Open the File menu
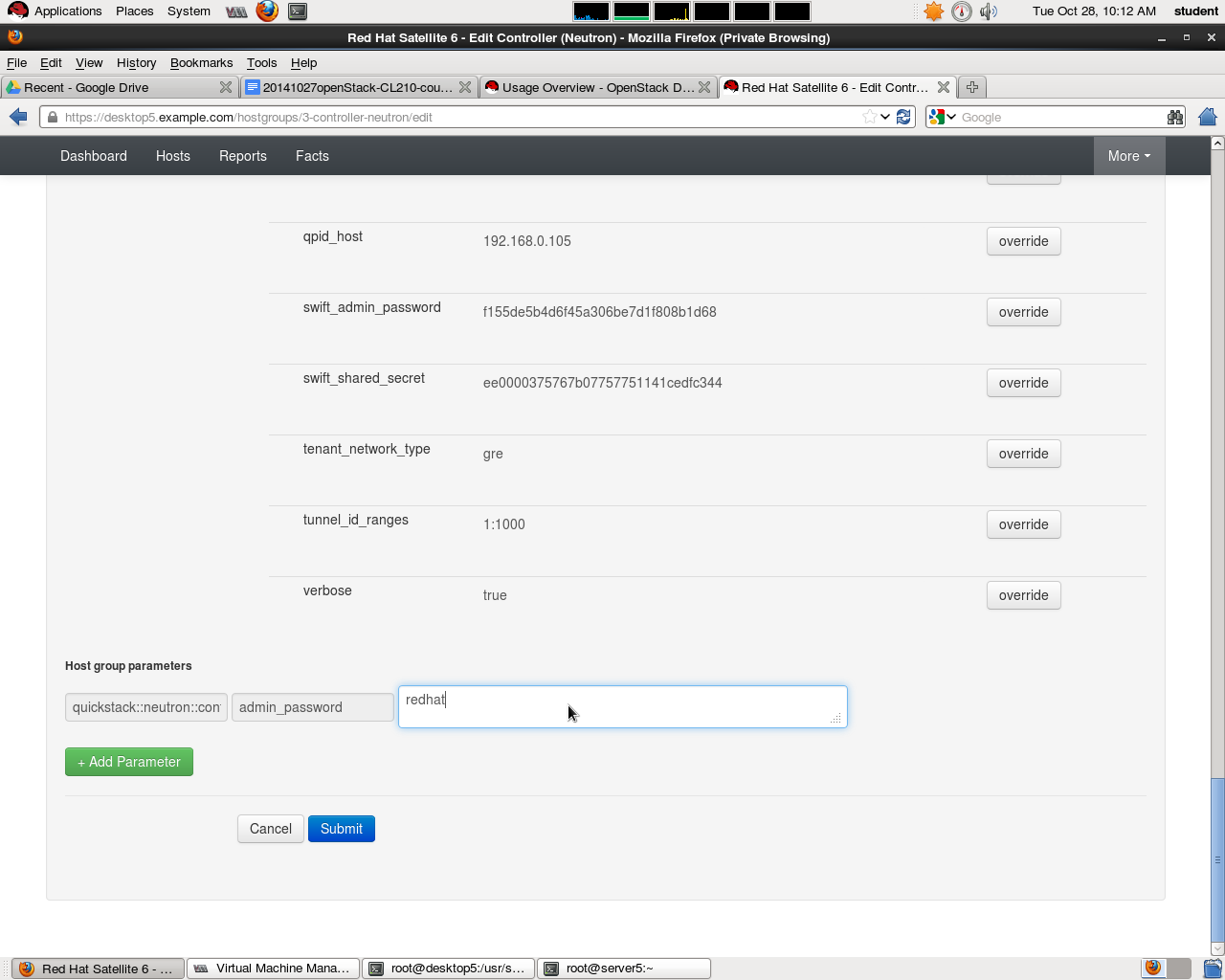The height and width of the screenshot is (980, 1225). 17,62
